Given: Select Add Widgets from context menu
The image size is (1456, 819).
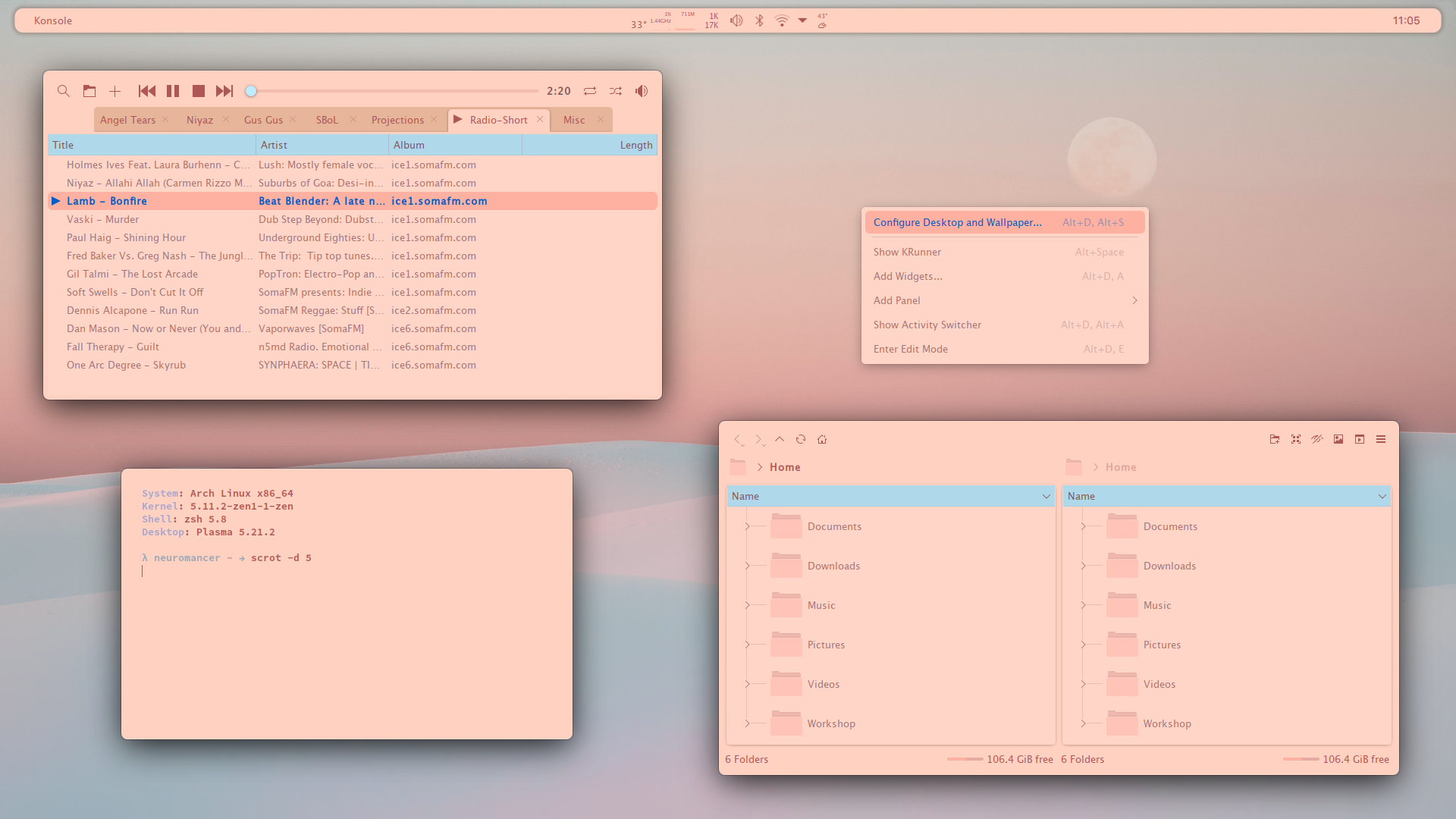Looking at the screenshot, I should 908,276.
